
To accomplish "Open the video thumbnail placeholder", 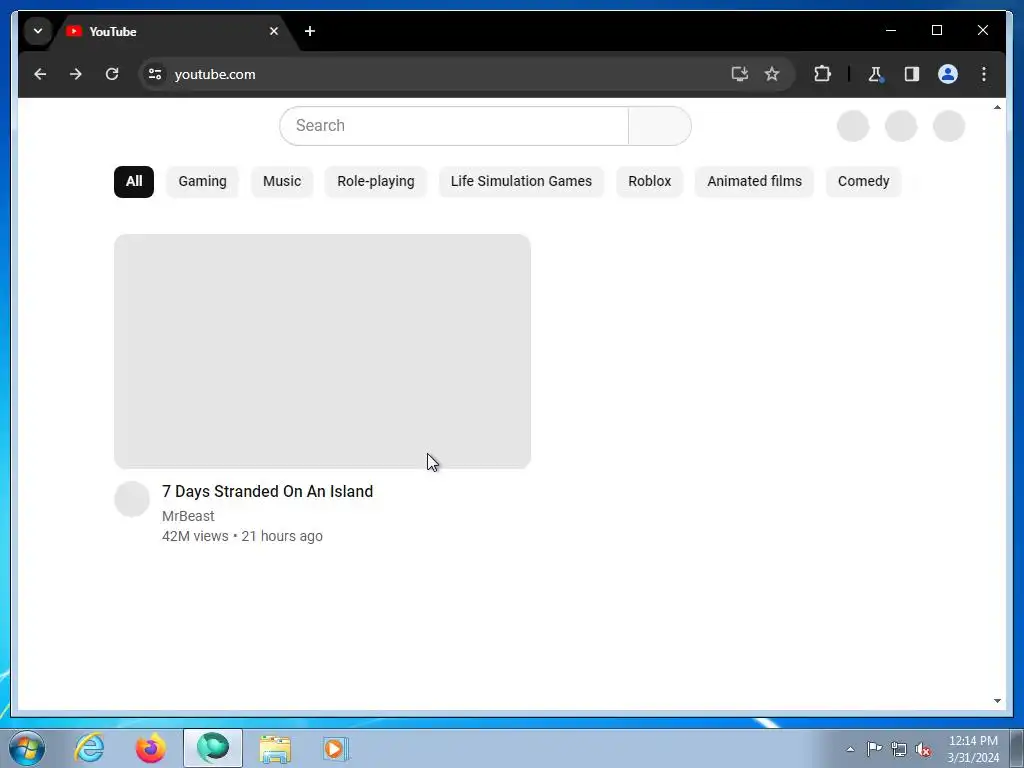I will (x=323, y=351).
